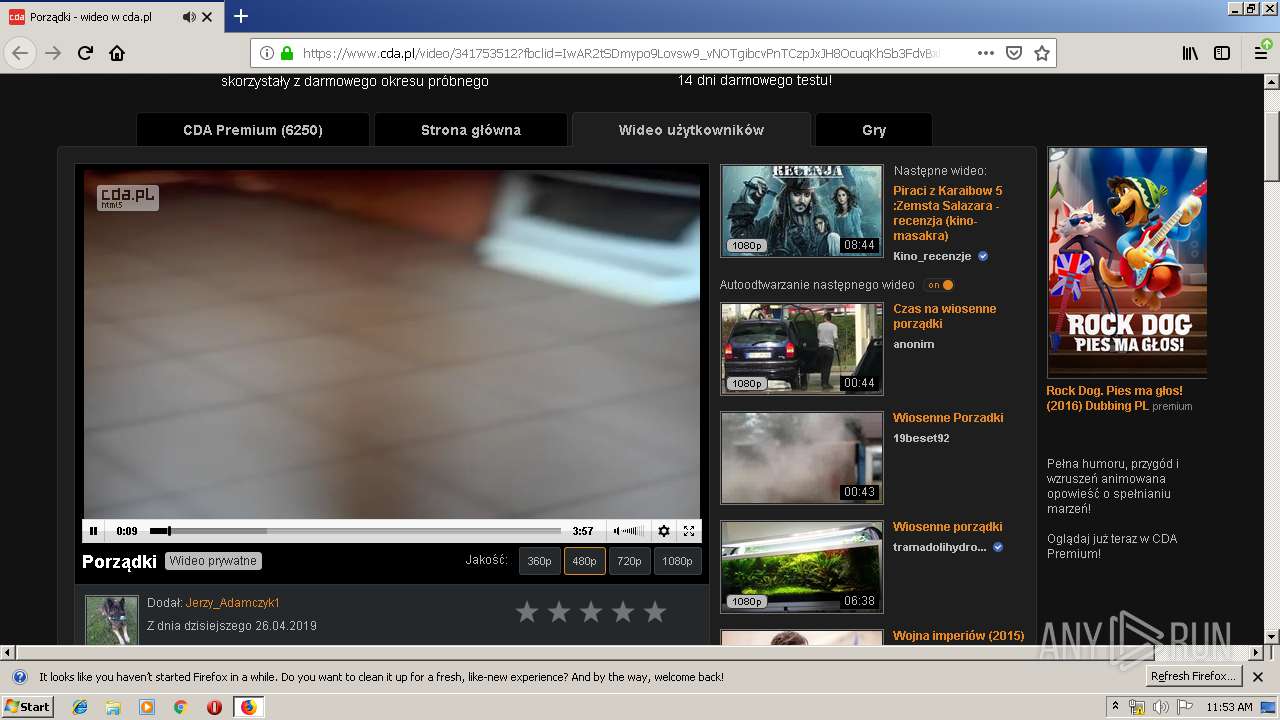Open uploader Jerzy_Adamczyk1 profile
The image size is (1280, 720).
(233, 603)
